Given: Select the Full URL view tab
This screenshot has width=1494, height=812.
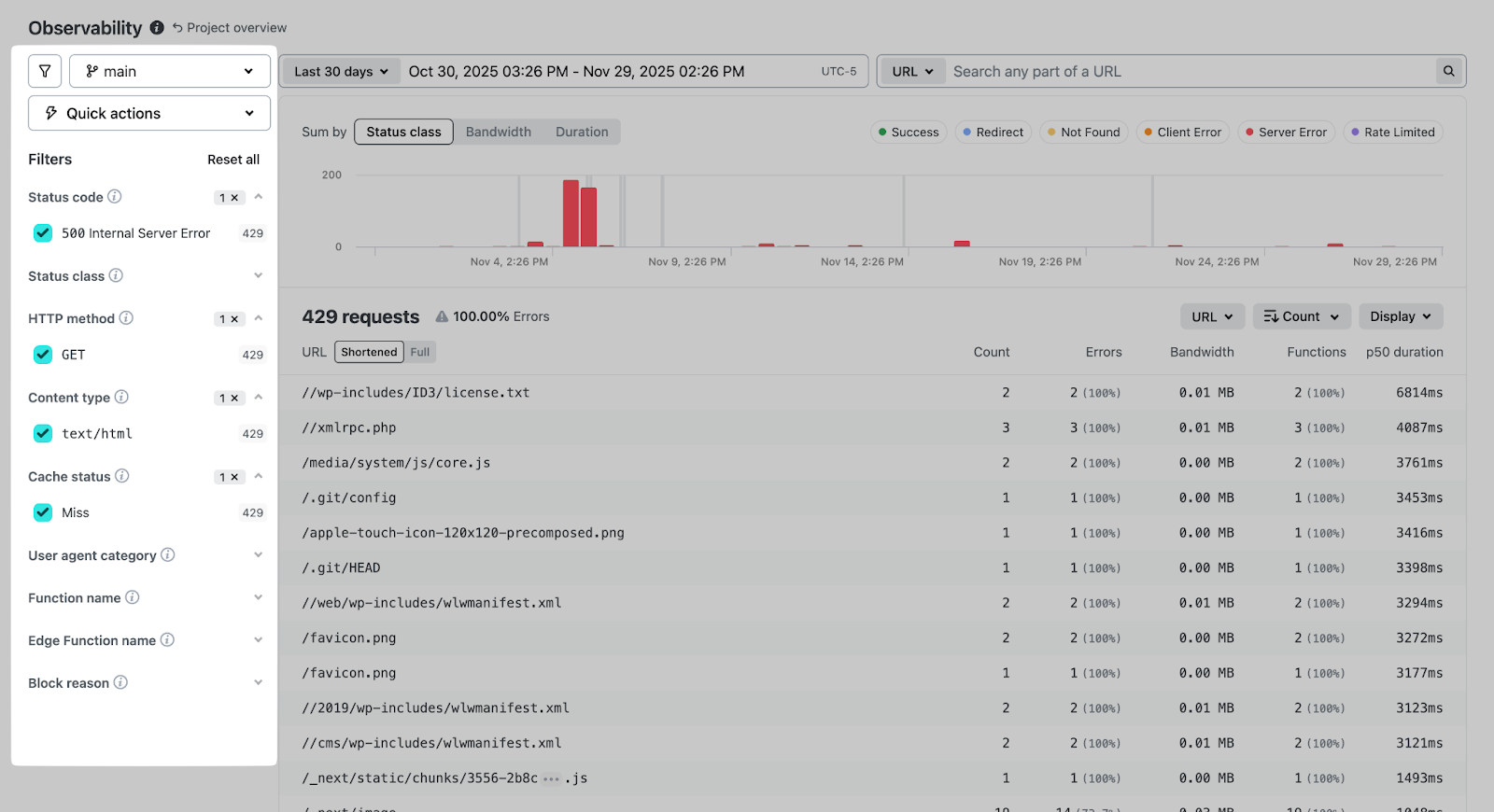Looking at the screenshot, I should click(x=420, y=352).
